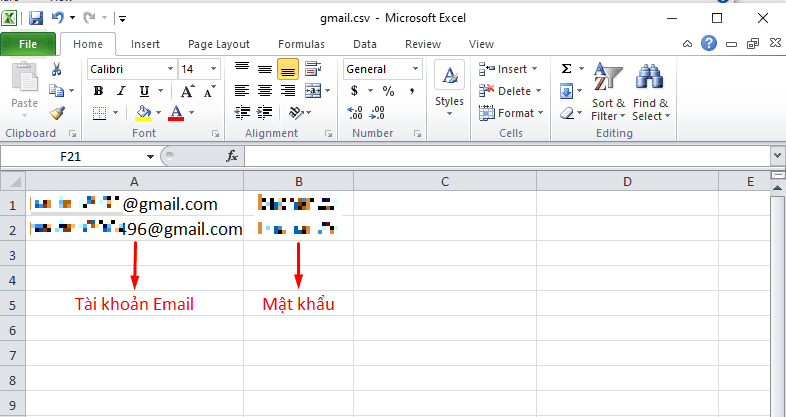
Task: Click the Undo arrow icon
Action: point(58,18)
